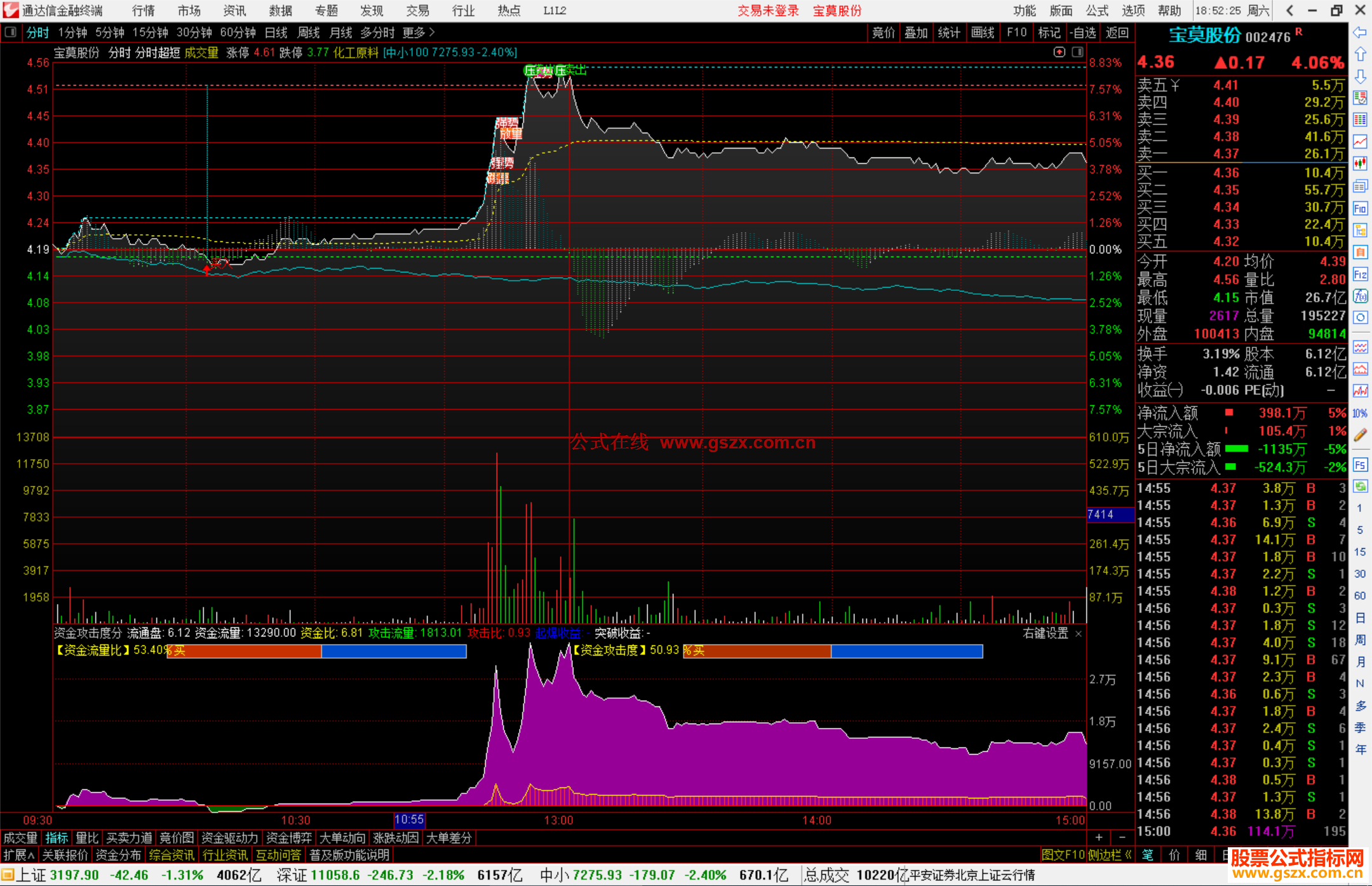Image resolution: width=1372 pixels, height=886 pixels.
Task: Open the 公式 menu in top bar
Action: tap(1096, 11)
